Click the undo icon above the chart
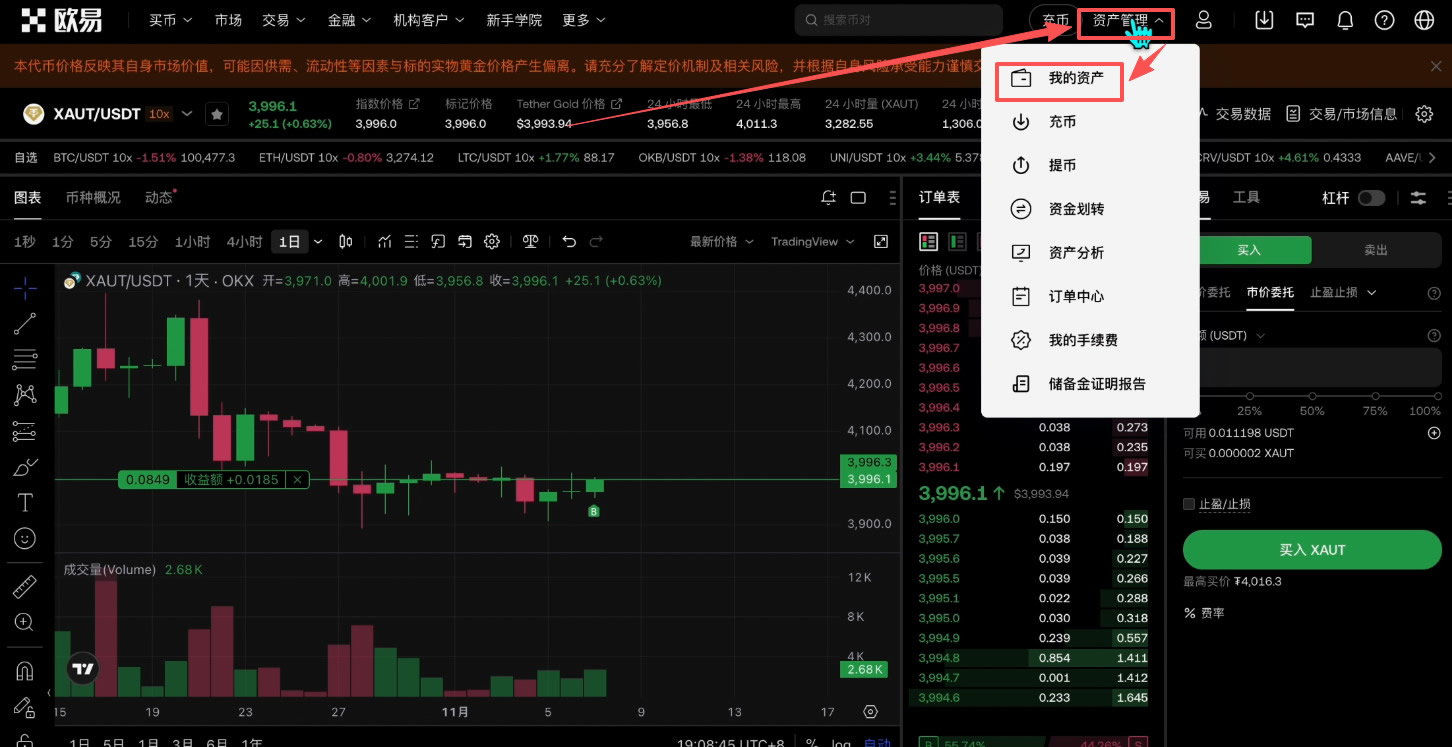Viewport: 1452px width, 747px height. pos(568,241)
